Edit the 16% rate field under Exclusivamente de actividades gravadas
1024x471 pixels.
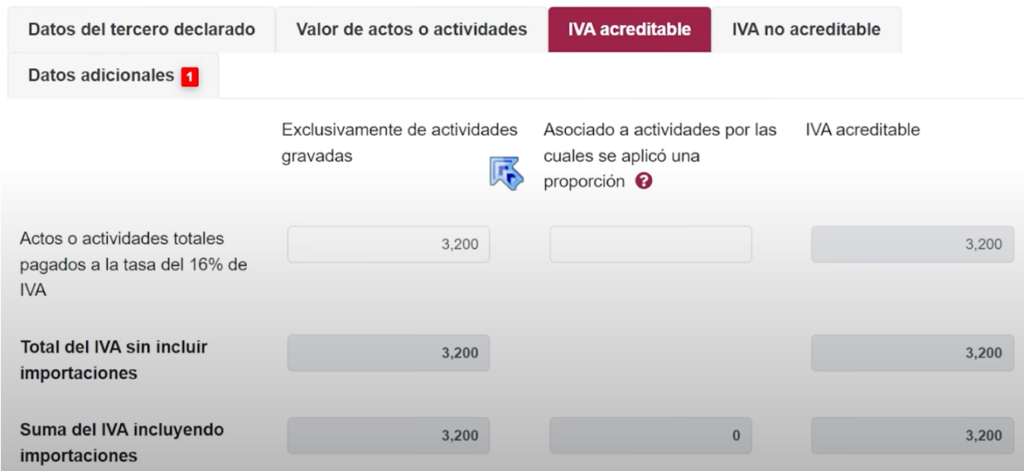(x=388, y=244)
